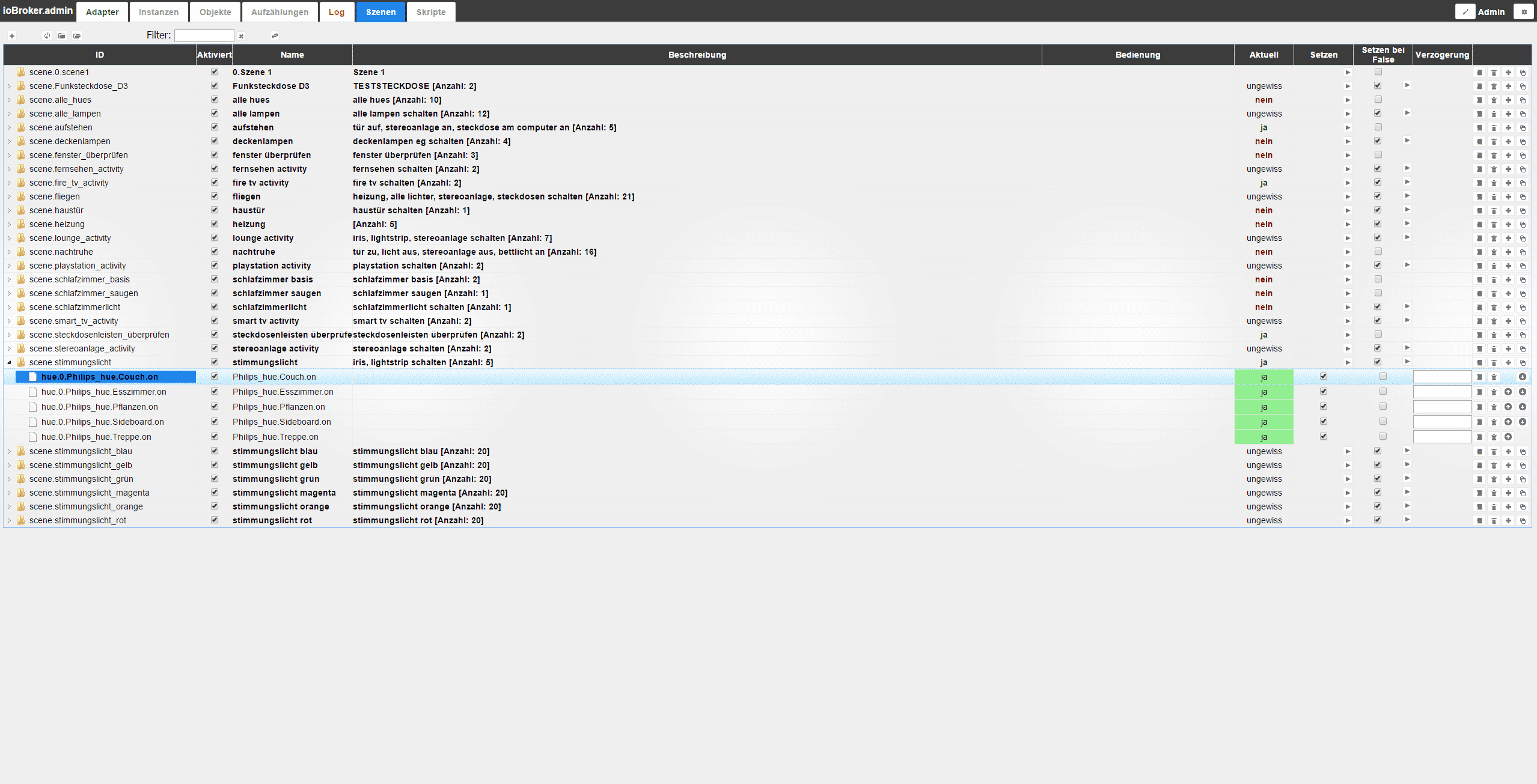Image resolution: width=1537 pixels, height=784 pixels.
Task: Copy the scene.stimmungslicht scene via copy icon
Action: coord(1523,363)
